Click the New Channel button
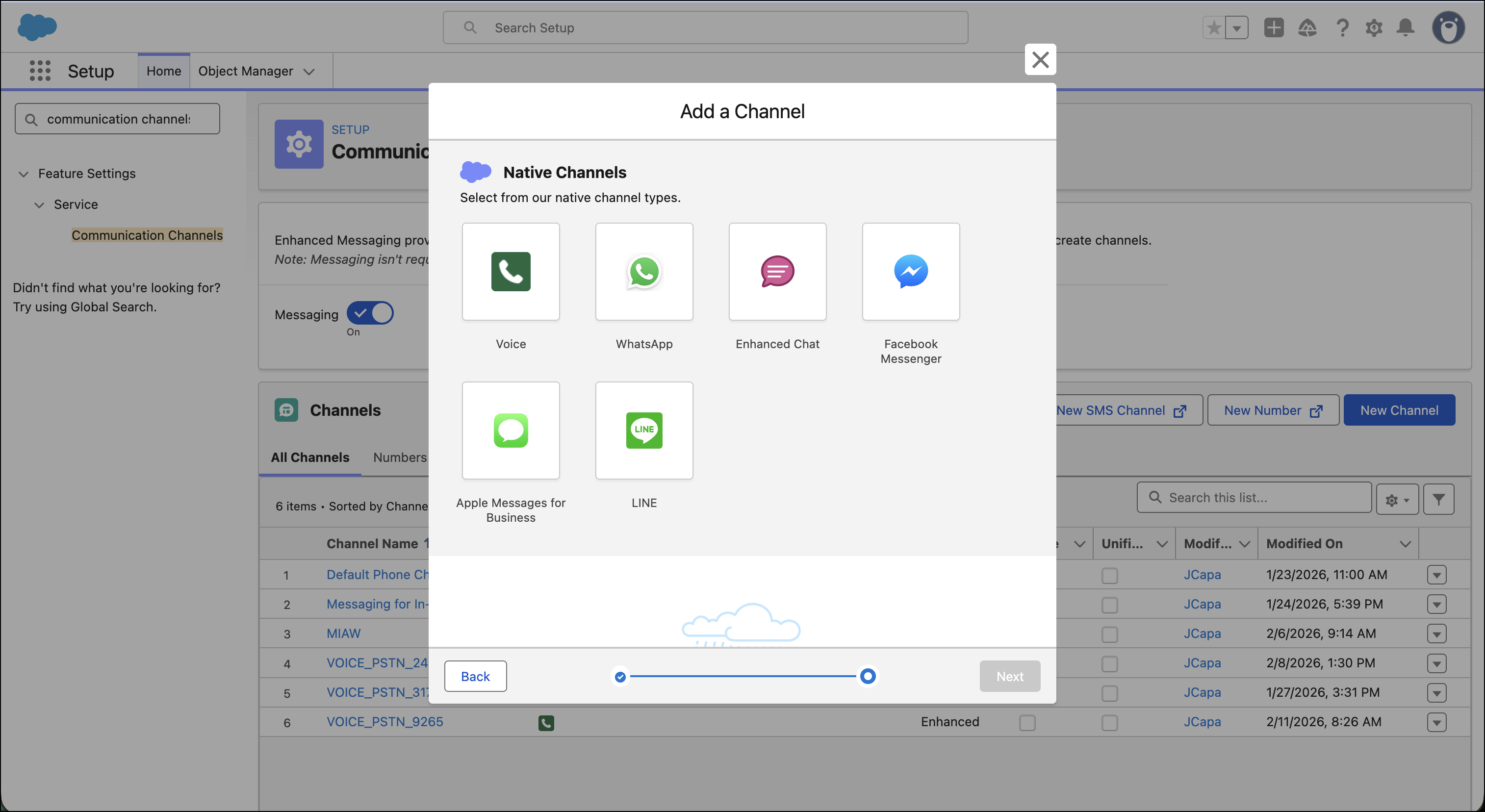The height and width of the screenshot is (812, 1485). click(x=1399, y=410)
